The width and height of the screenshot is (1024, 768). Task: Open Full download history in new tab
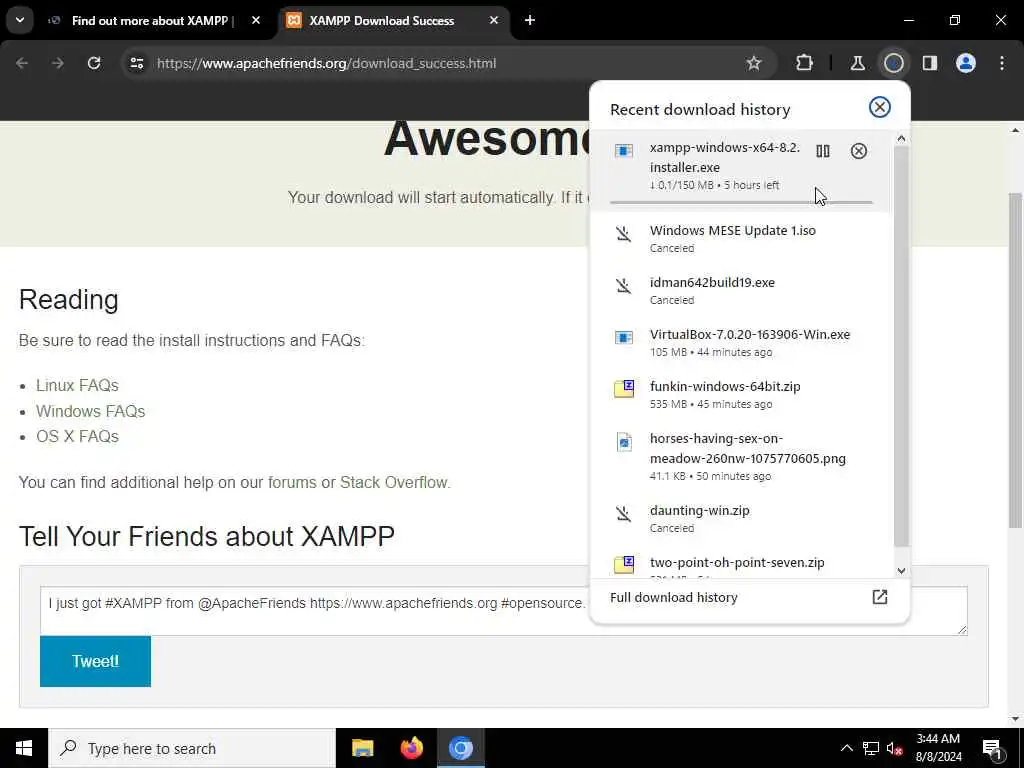click(880, 597)
